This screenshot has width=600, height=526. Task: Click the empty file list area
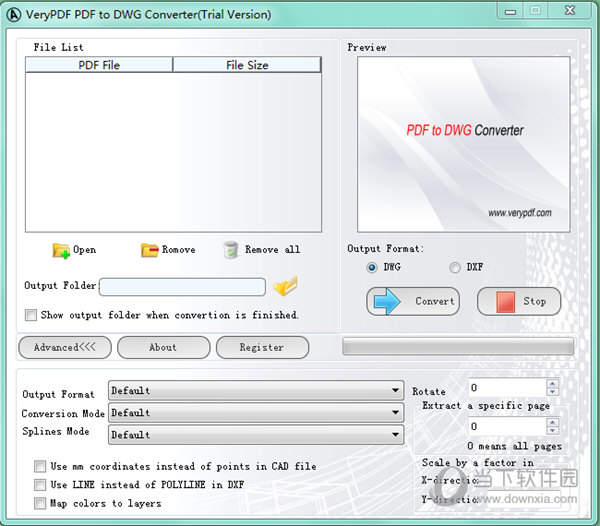pyautogui.click(x=173, y=152)
